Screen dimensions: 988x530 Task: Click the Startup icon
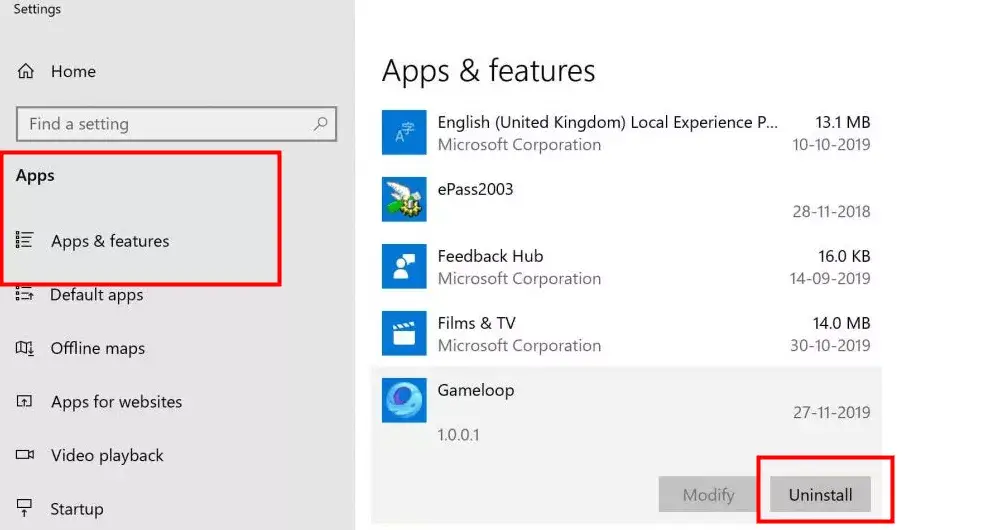click(x=25, y=509)
